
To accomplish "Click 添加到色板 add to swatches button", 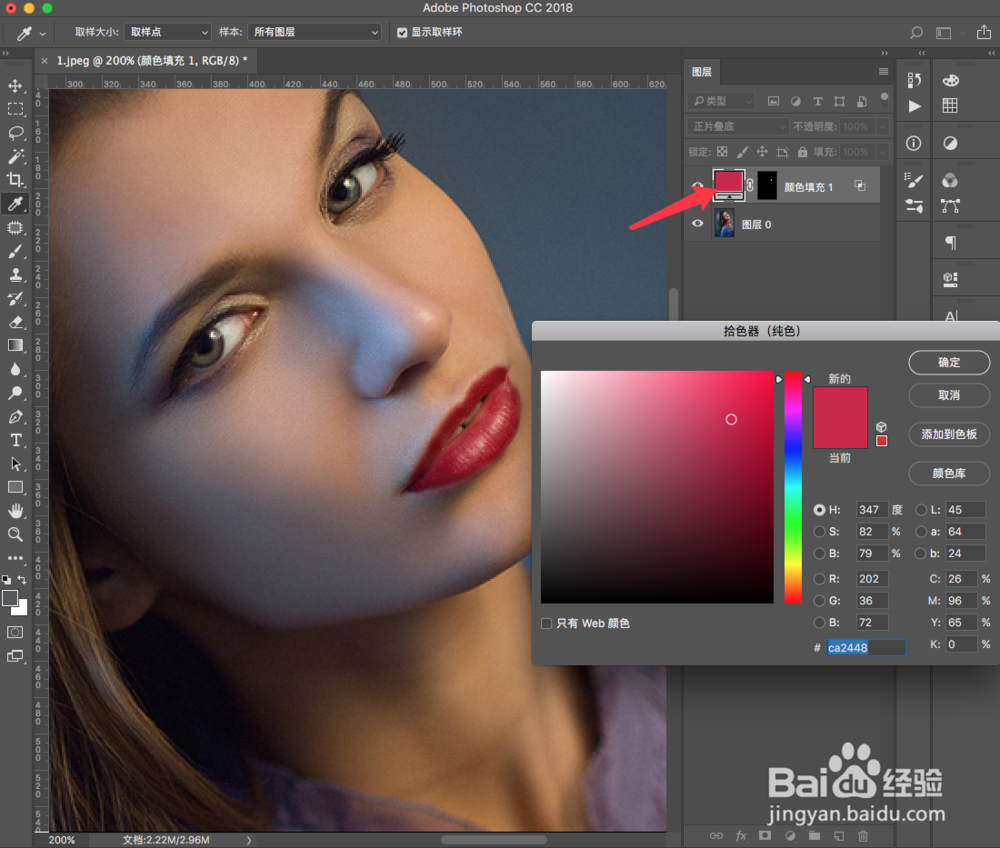I will pos(949,434).
